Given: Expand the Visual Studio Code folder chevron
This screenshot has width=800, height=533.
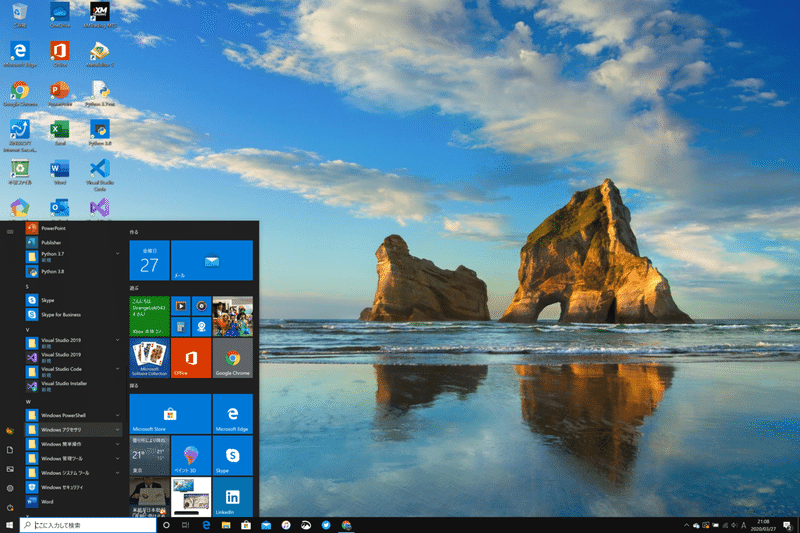Looking at the screenshot, I should pyautogui.click(x=117, y=369).
